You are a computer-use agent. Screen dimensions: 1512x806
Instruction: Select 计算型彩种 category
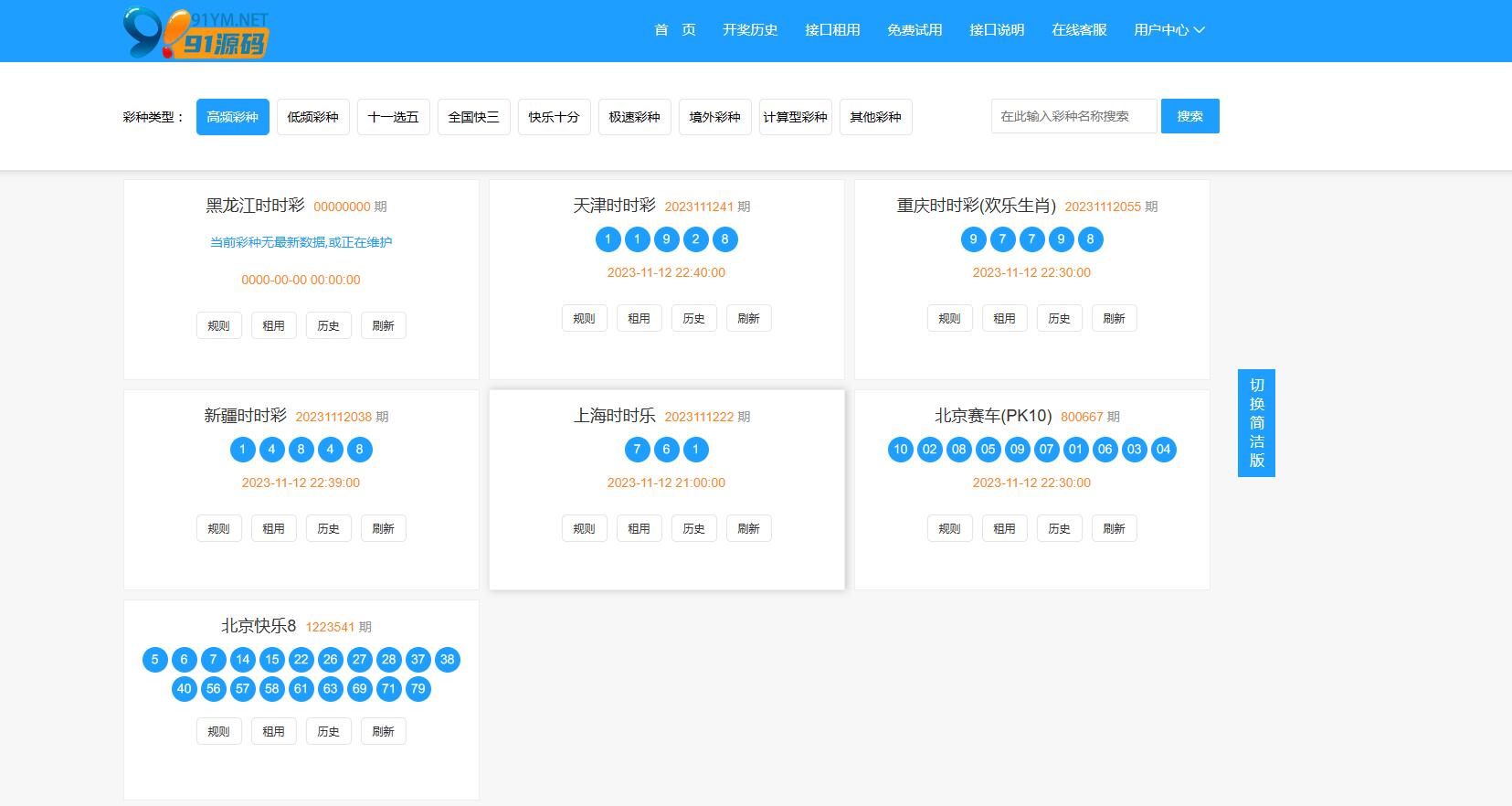click(796, 117)
